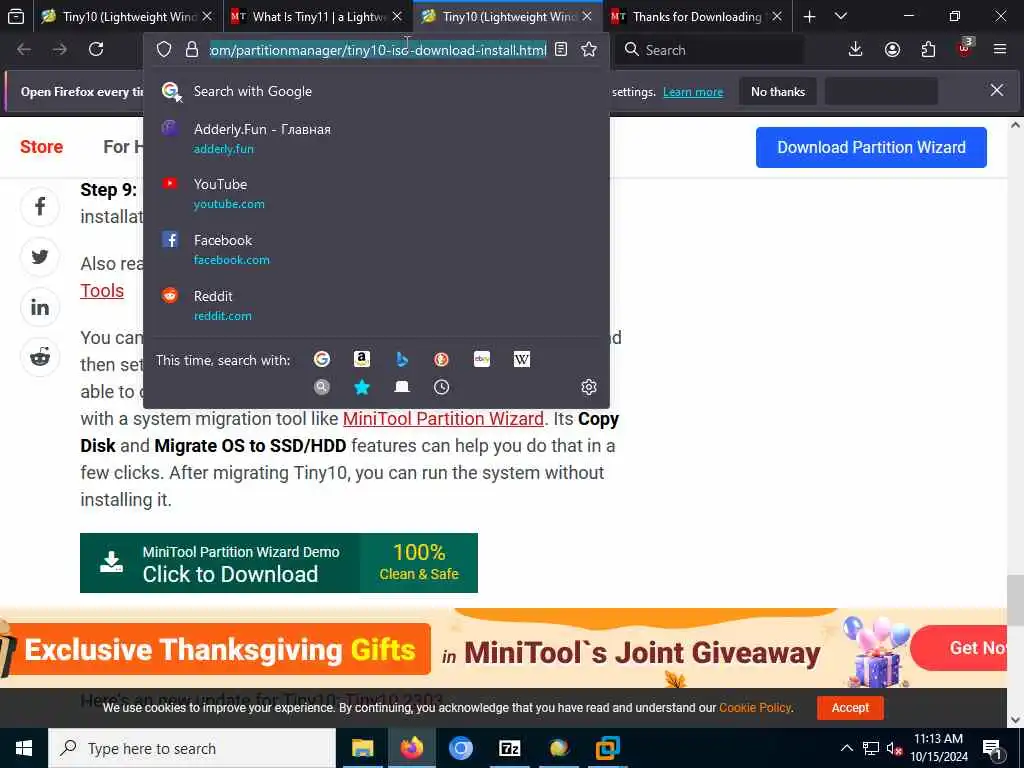Click No thanks on Firefox notification

[x=778, y=92]
